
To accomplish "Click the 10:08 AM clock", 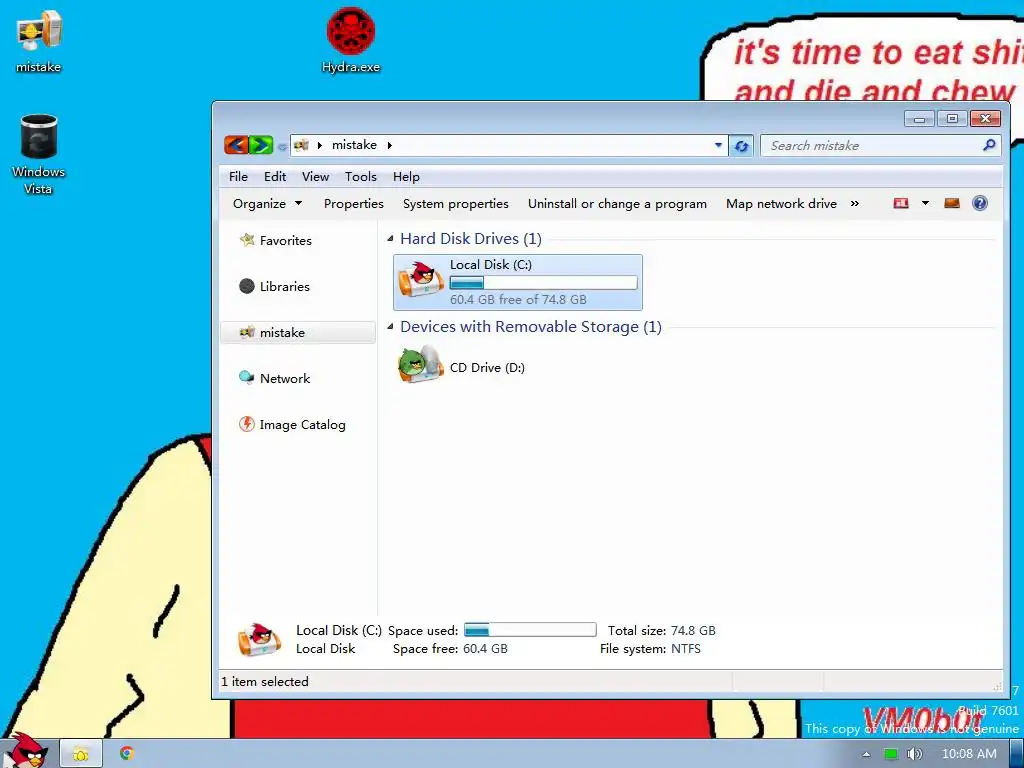I will (x=969, y=754).
